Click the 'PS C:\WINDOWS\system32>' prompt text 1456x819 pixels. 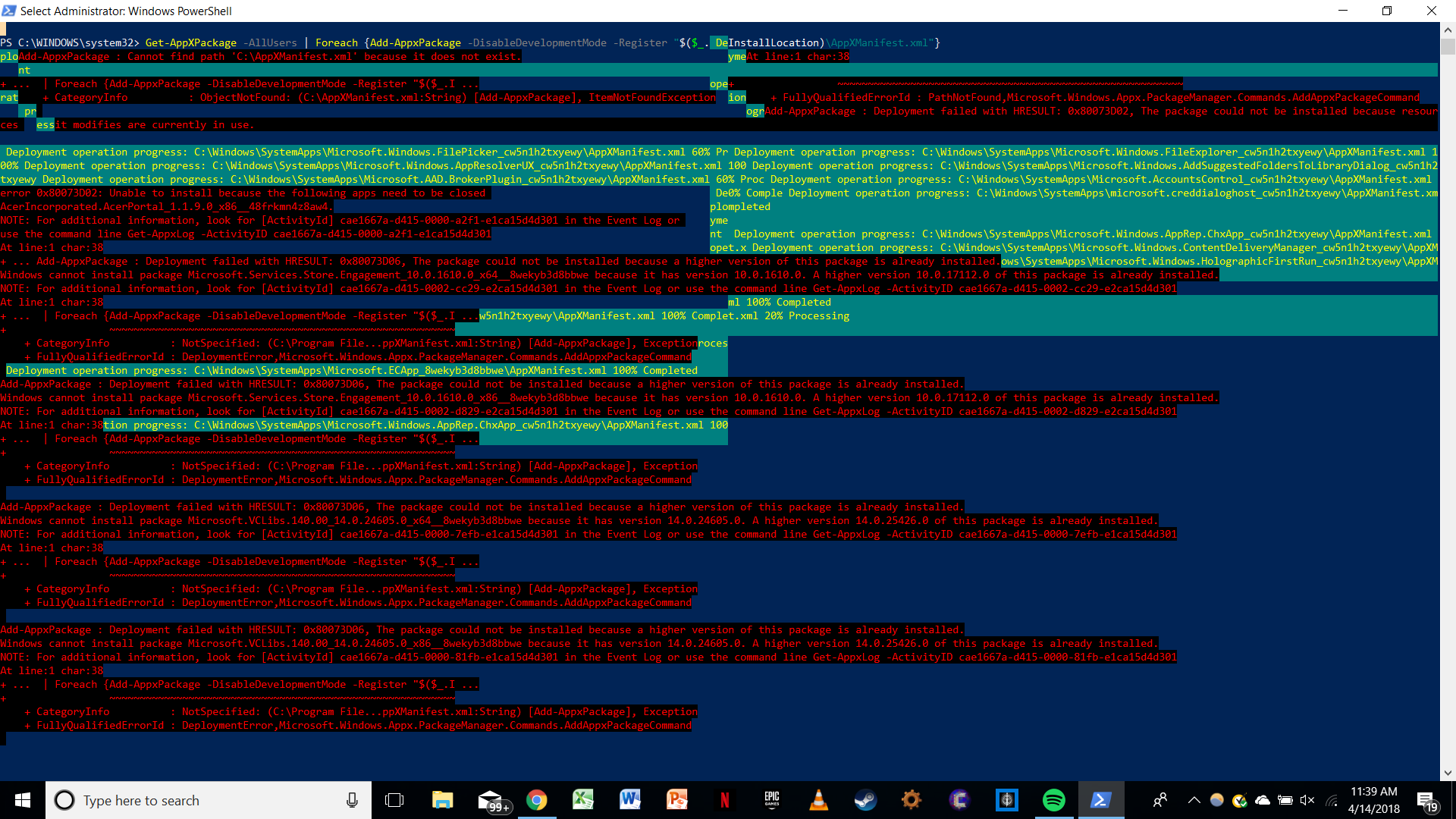tap(70, 43)
